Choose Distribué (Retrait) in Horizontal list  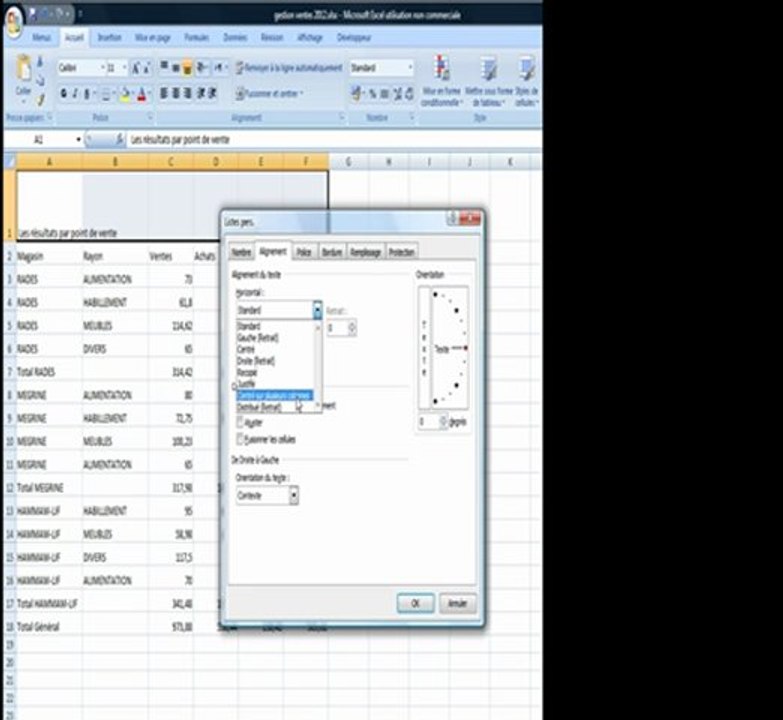(259, 407)
